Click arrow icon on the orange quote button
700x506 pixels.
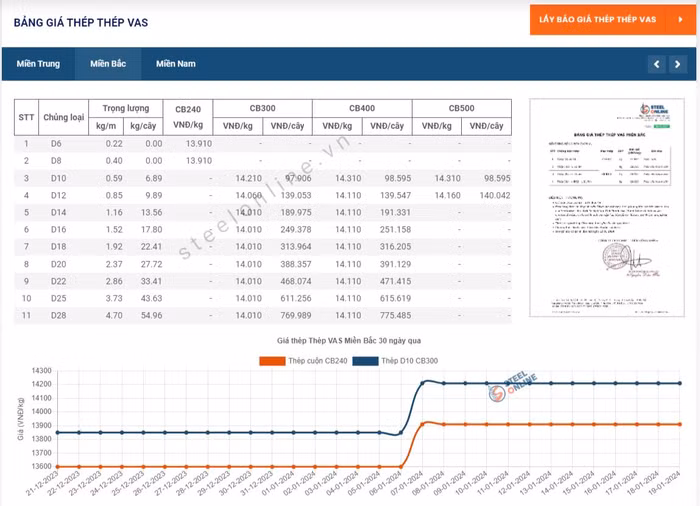click(680, 20)
